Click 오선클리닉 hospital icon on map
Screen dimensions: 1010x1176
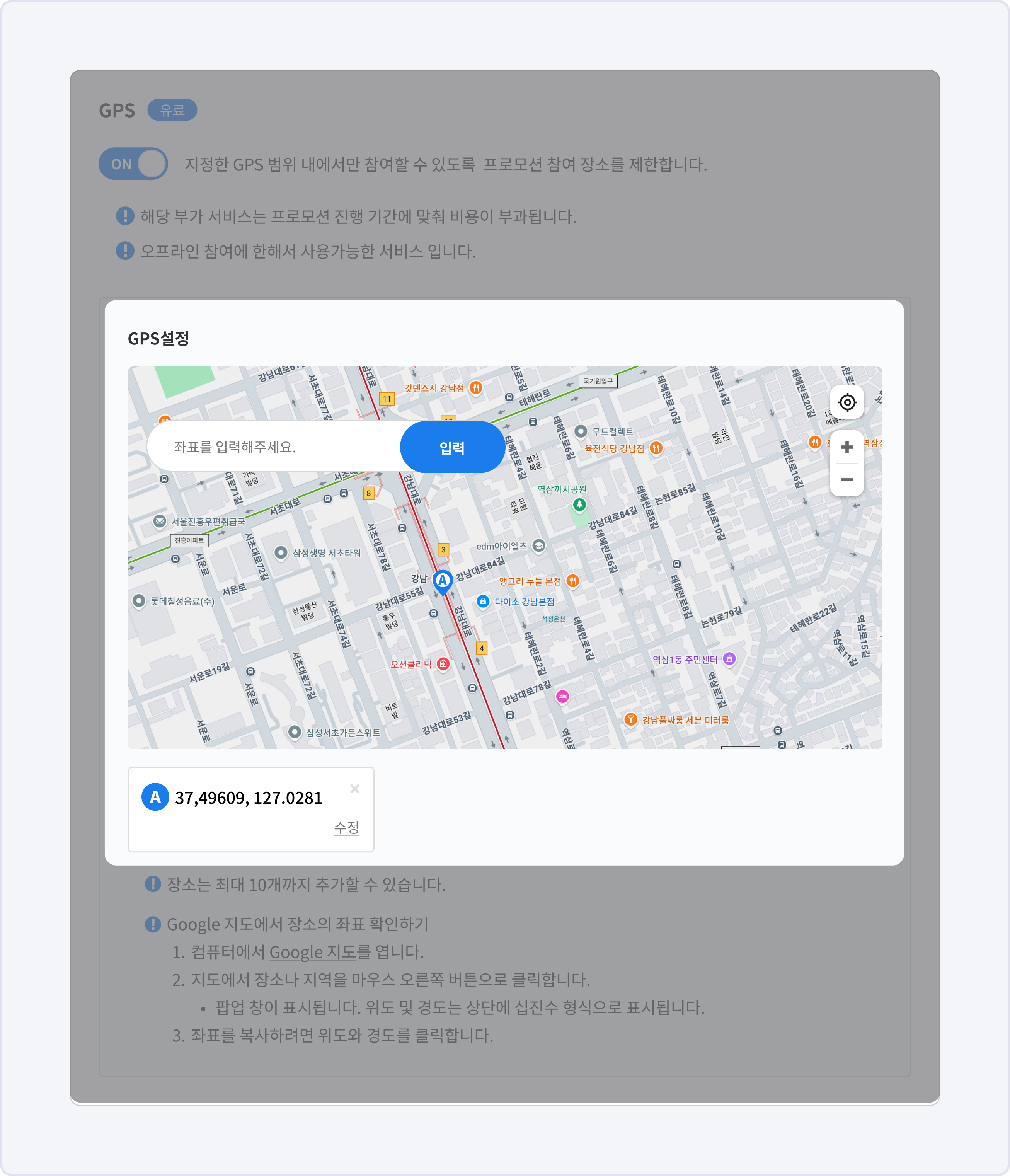444,664
